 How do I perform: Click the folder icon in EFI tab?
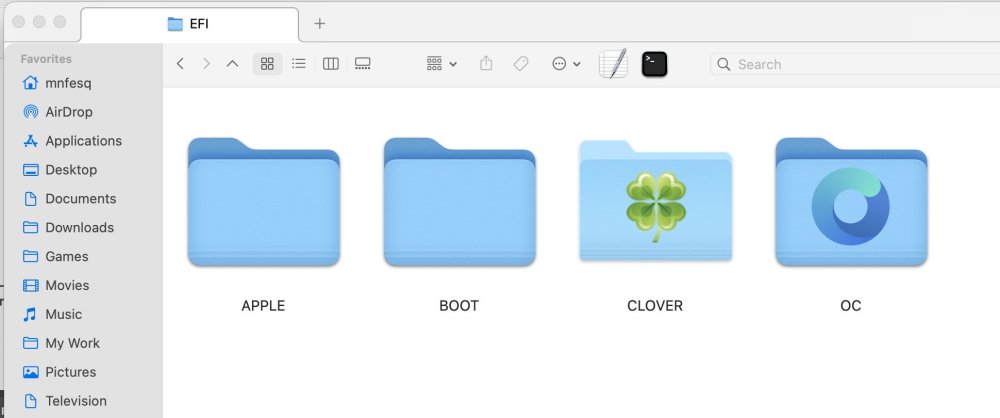coord(175,24)
